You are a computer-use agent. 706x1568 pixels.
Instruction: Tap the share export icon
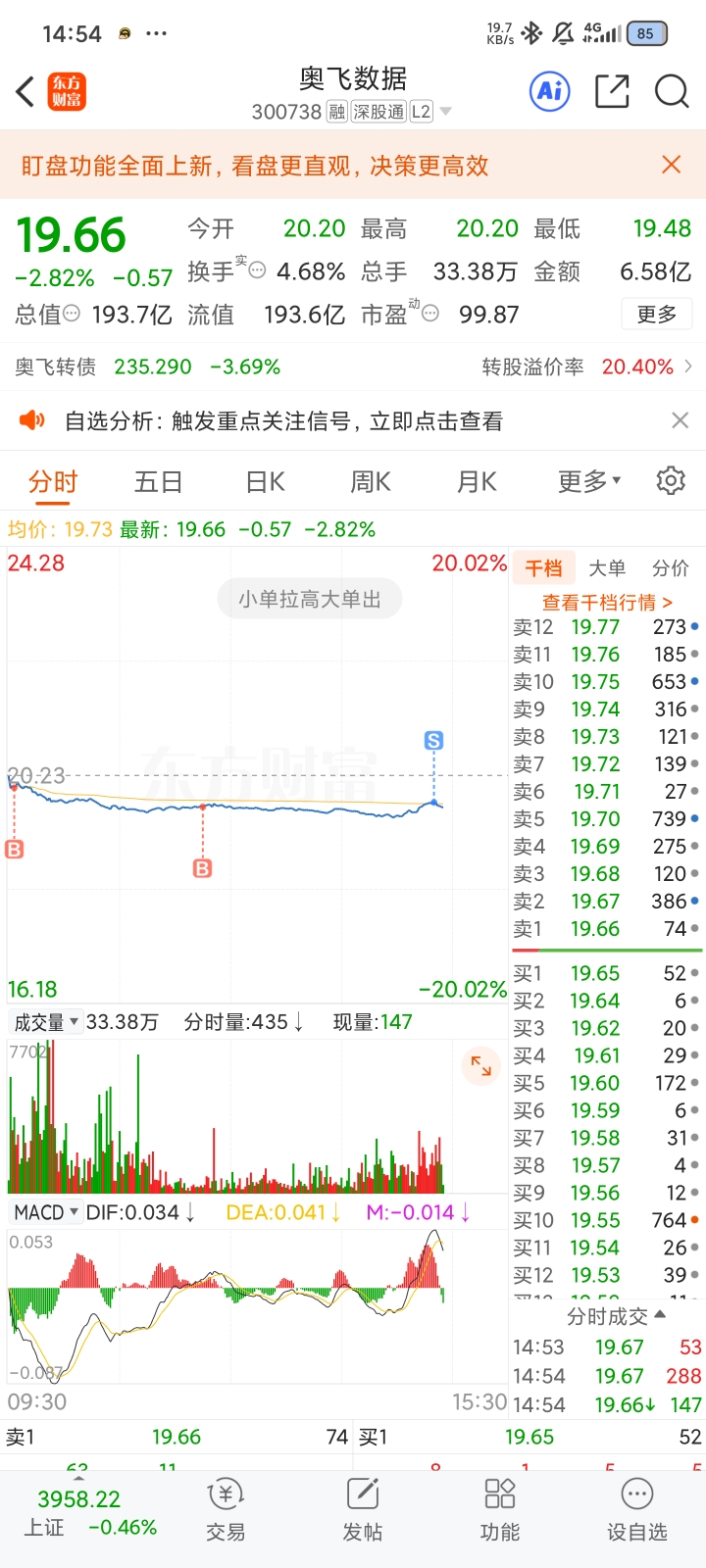(x=612, y=91)
